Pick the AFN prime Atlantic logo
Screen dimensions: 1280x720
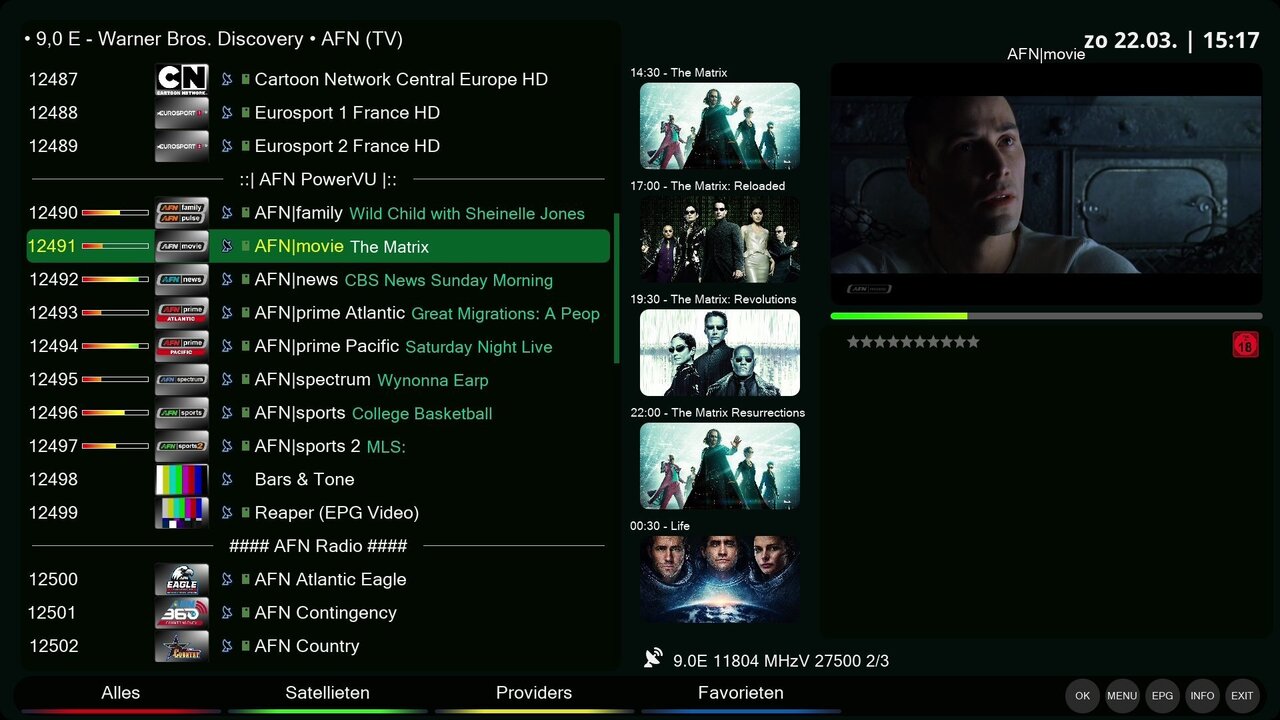(182, 313)
